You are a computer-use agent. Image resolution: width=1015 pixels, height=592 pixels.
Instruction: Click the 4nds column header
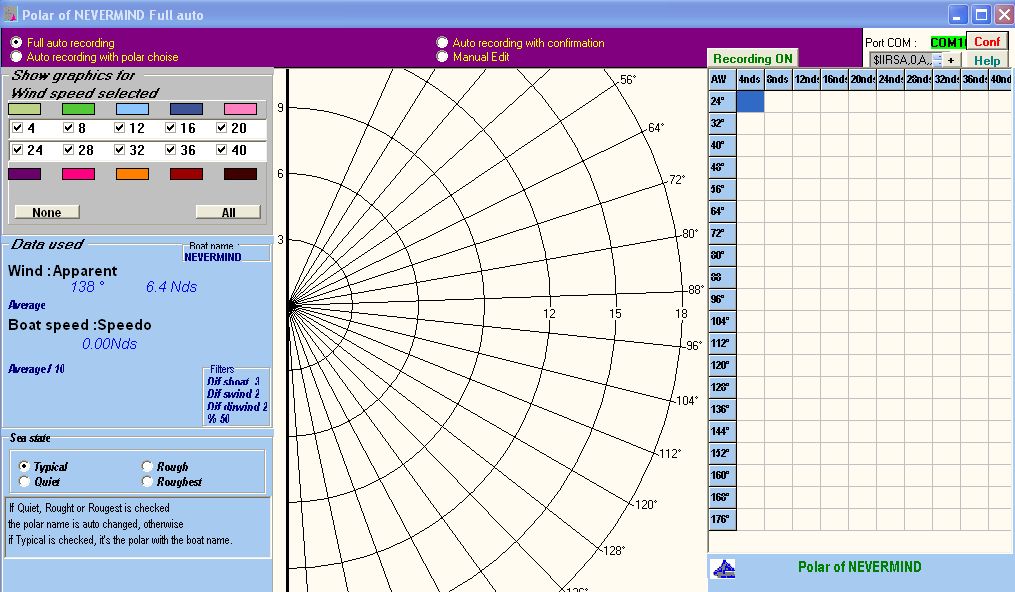point(750,79)
